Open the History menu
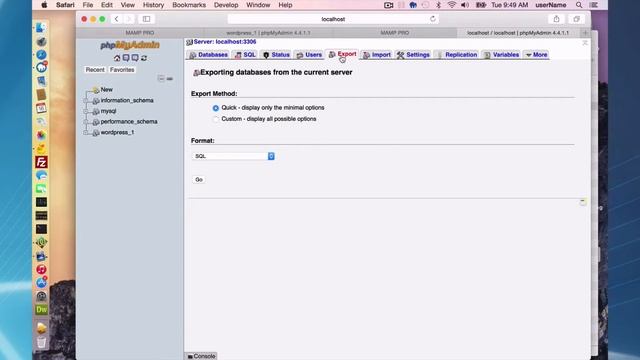 [x=153, y=5]
